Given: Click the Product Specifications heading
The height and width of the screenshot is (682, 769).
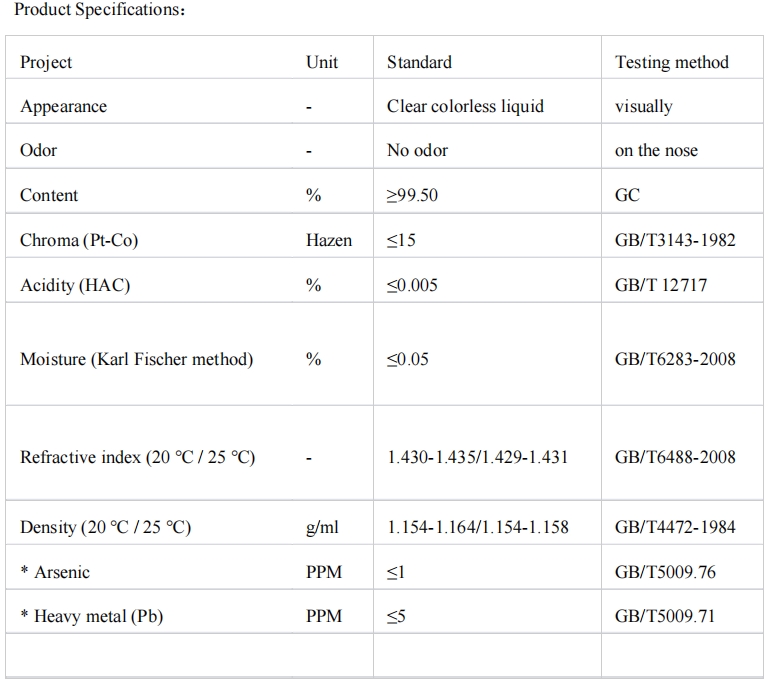Looking at the screenshot, I should [100, 10].
